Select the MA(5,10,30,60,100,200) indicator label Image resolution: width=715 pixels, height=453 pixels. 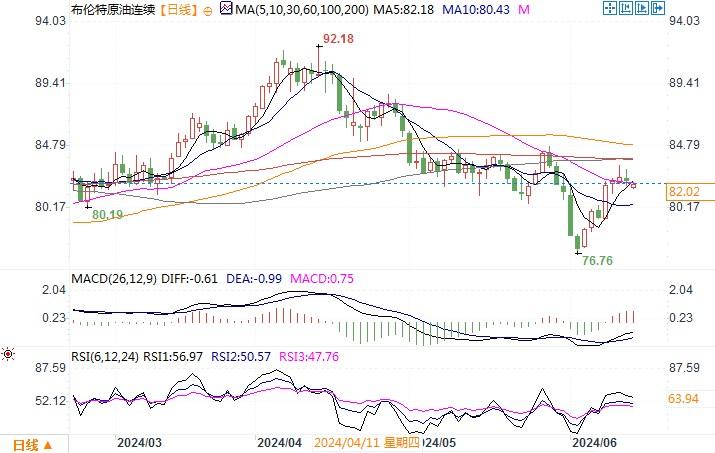(x=302, y=9)
